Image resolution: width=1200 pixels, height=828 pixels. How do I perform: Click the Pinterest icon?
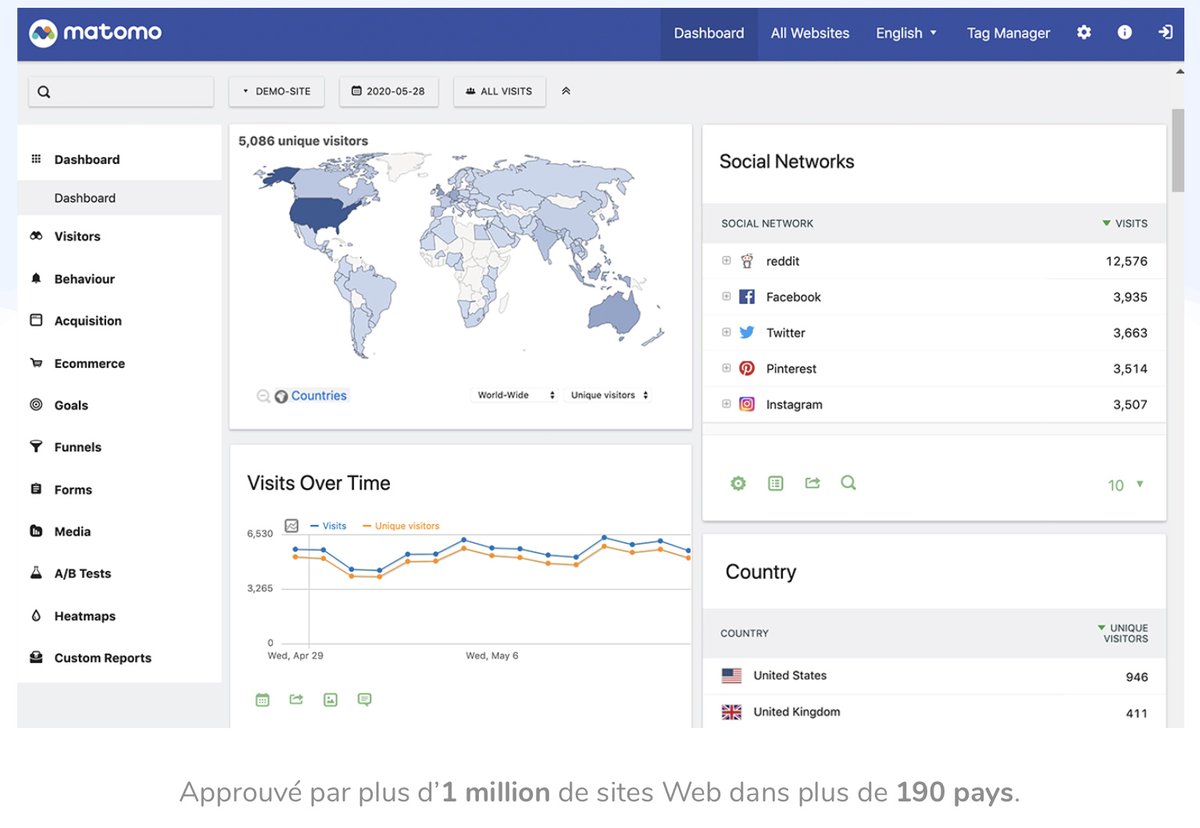coord(747,369)
